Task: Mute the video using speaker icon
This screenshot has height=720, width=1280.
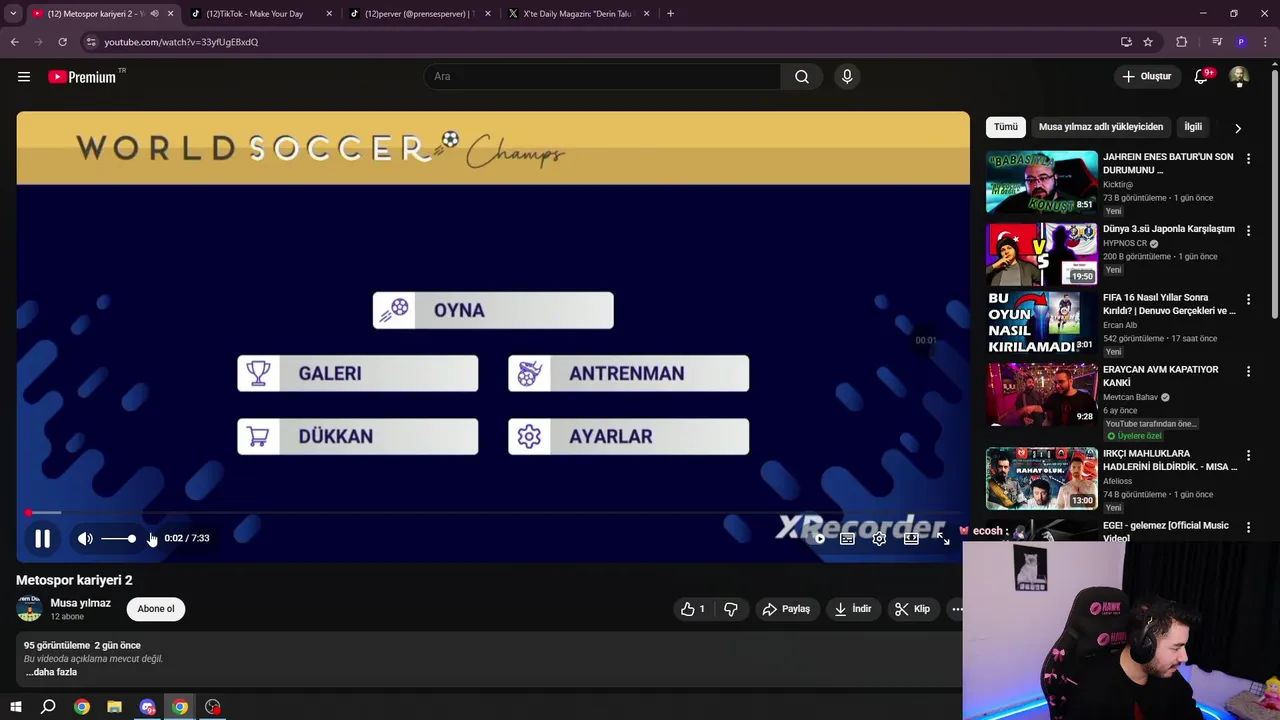Action: pos(85,539)
